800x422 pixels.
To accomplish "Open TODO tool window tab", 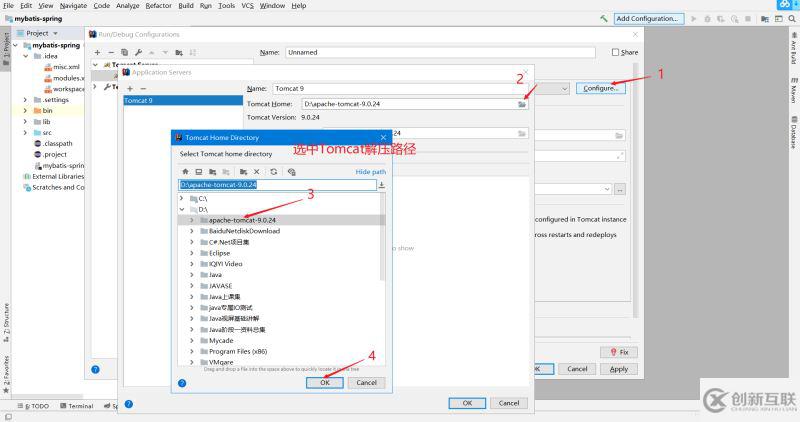I will (x=34, y=406).
